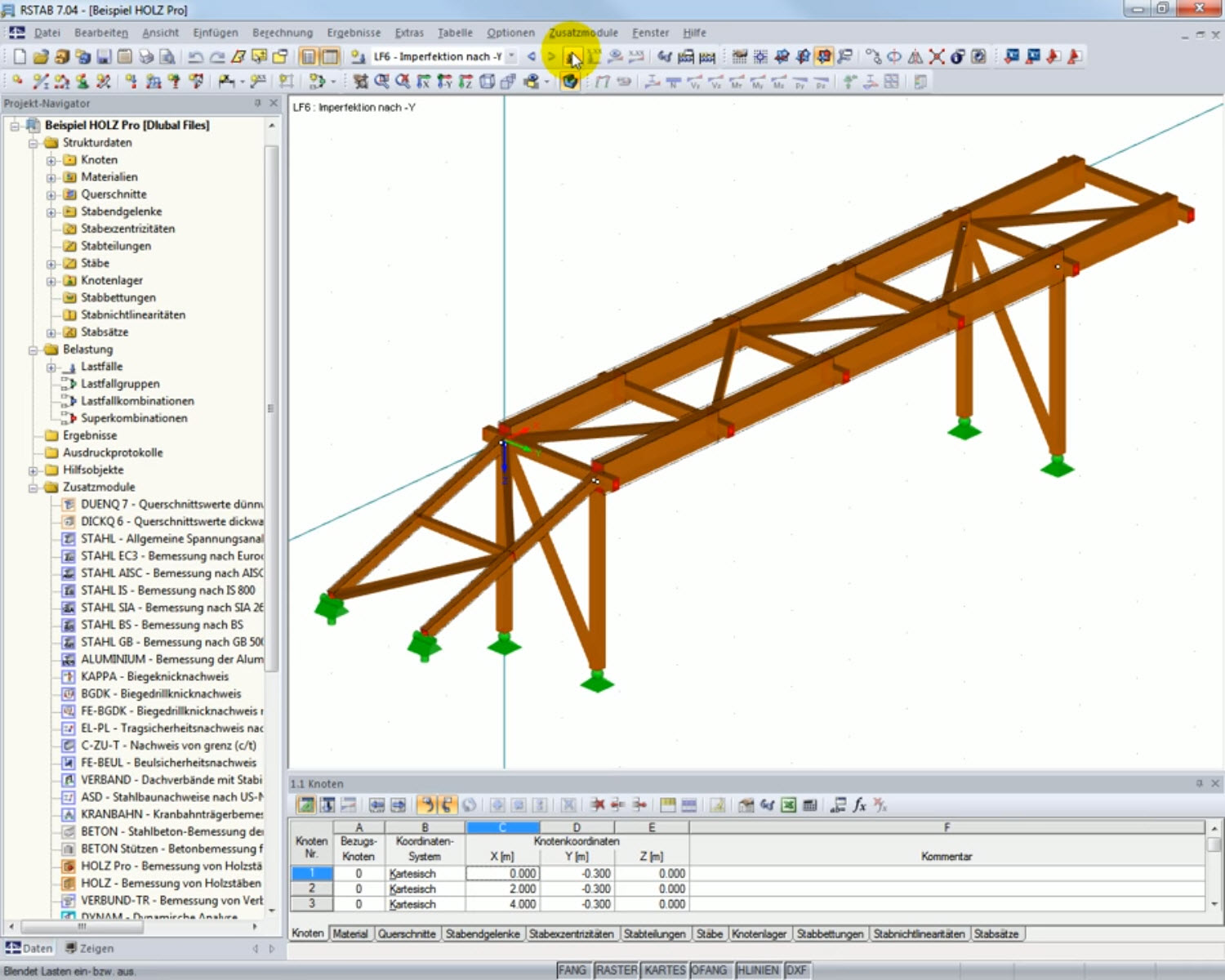Show My moment result icon
The height and width of the screenshot is (980, 1225).
coord(758,82)
